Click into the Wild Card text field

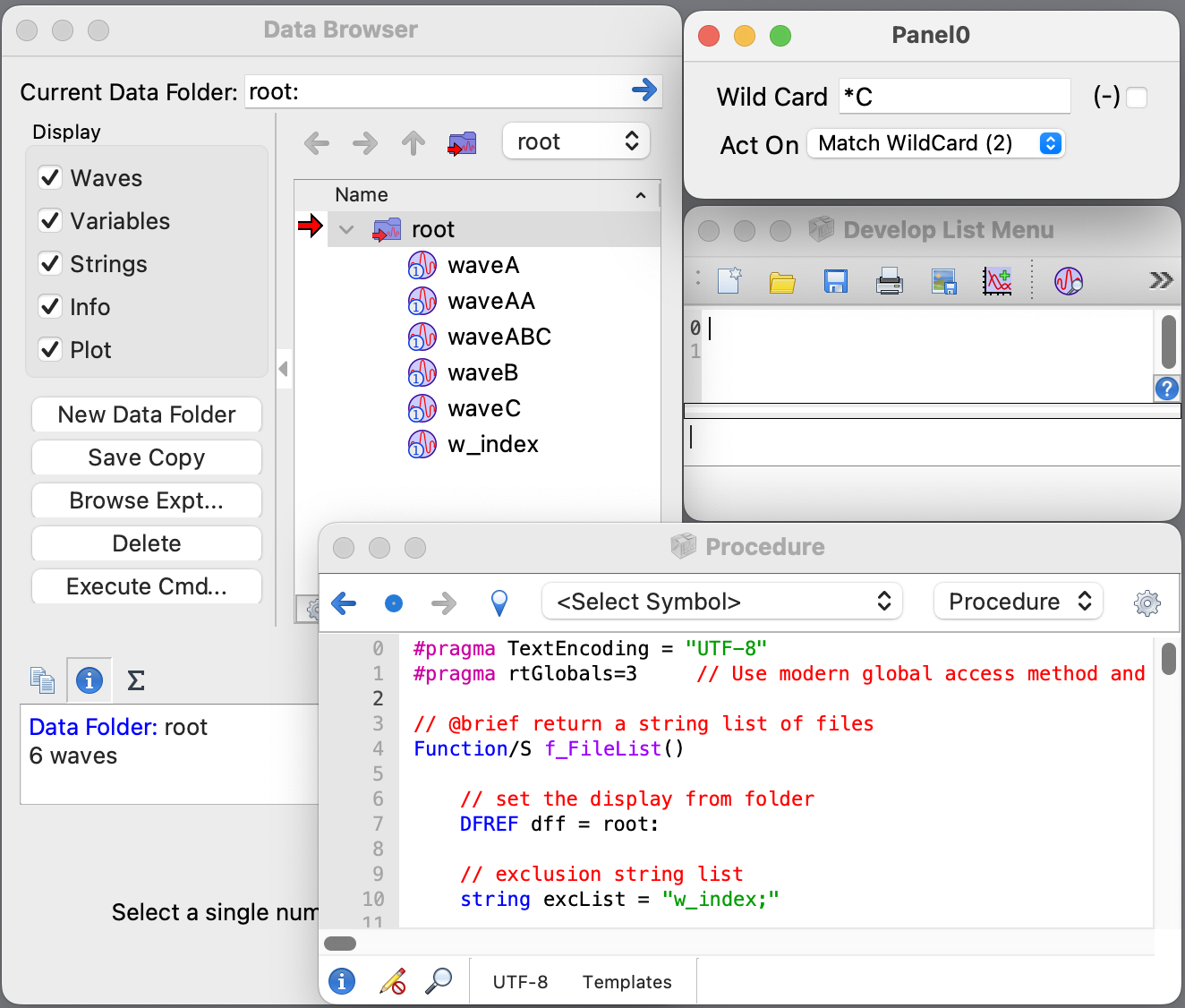[x=954, y=97]
